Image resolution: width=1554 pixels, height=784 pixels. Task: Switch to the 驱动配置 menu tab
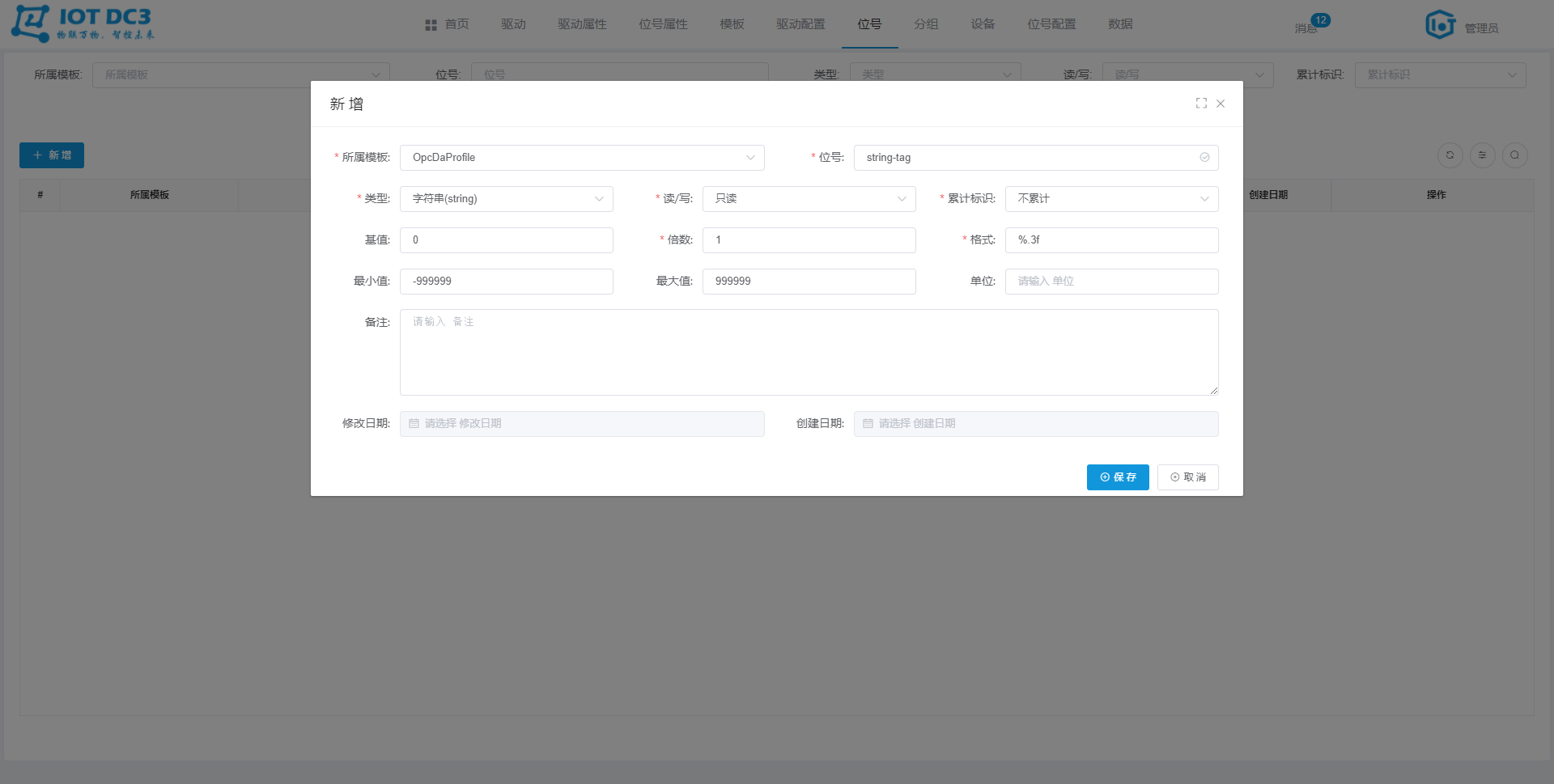point(800,24)
